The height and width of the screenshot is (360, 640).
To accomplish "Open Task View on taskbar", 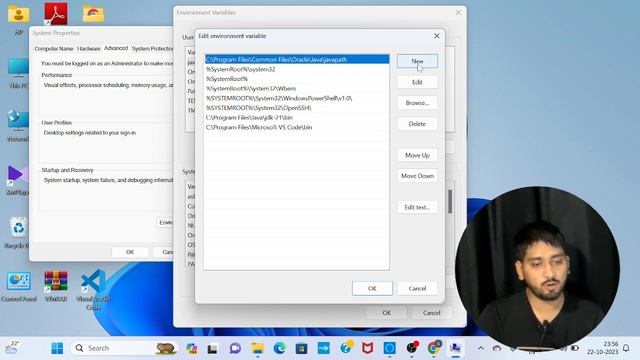I will pyautogui.click(x=212, y=349).
